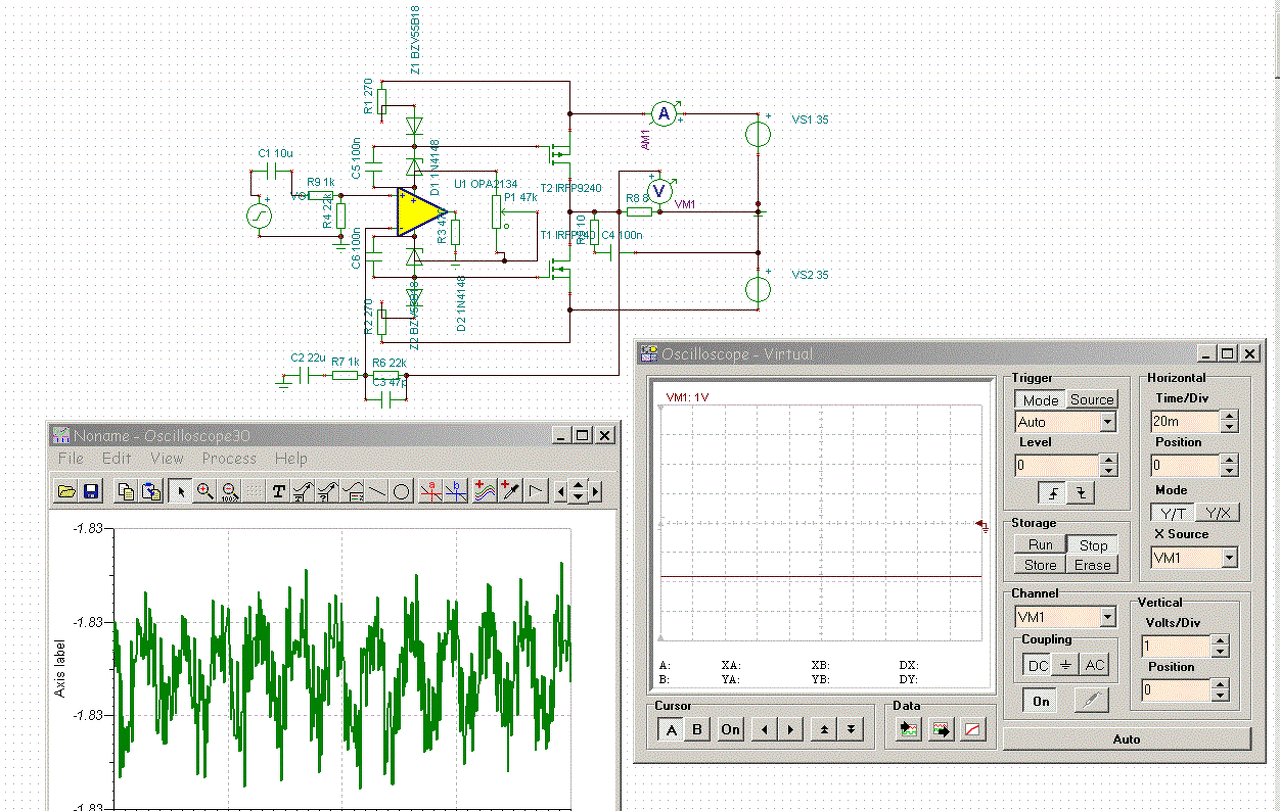Open trigger mode Auto dropdown

[1108, 423]
